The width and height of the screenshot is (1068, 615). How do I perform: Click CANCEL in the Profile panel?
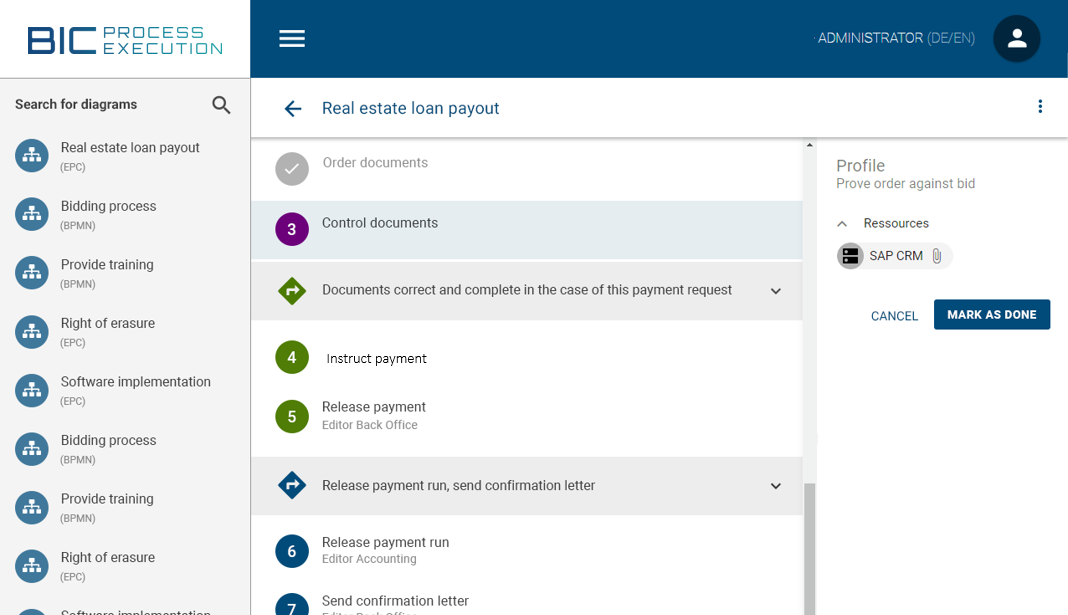click(893, 315)
